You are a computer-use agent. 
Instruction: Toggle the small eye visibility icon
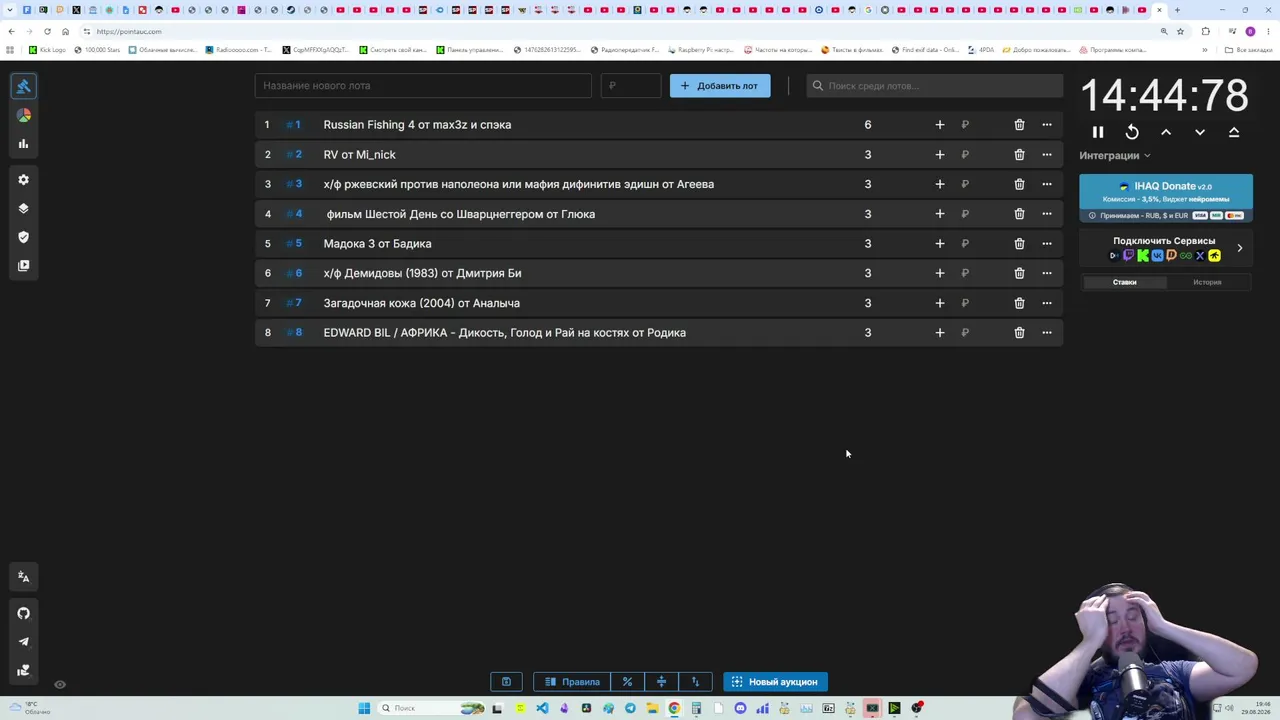click(x=60, y=685)
